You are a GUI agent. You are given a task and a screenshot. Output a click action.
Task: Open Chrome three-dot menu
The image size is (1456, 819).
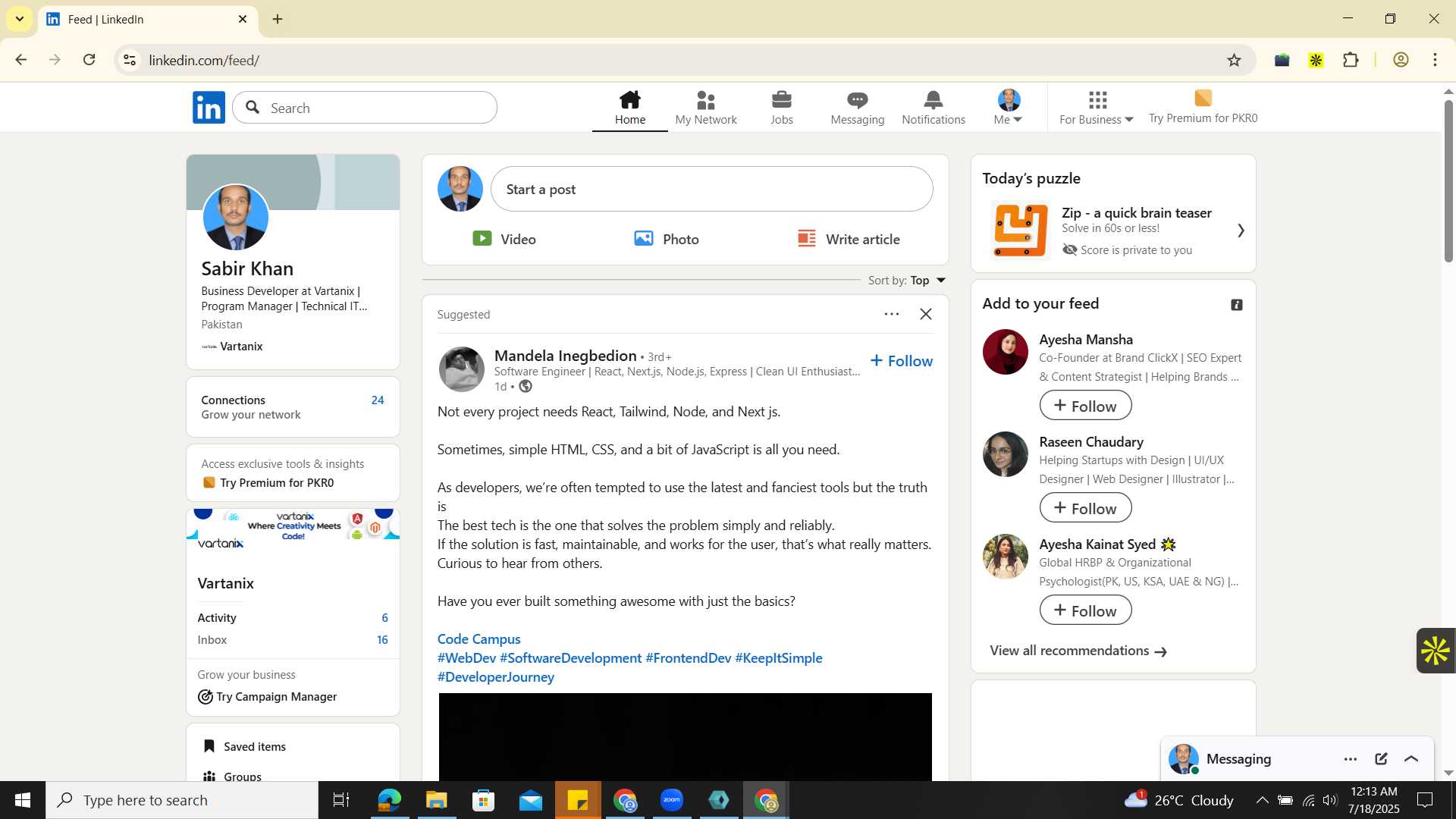tap(1435, 60)
